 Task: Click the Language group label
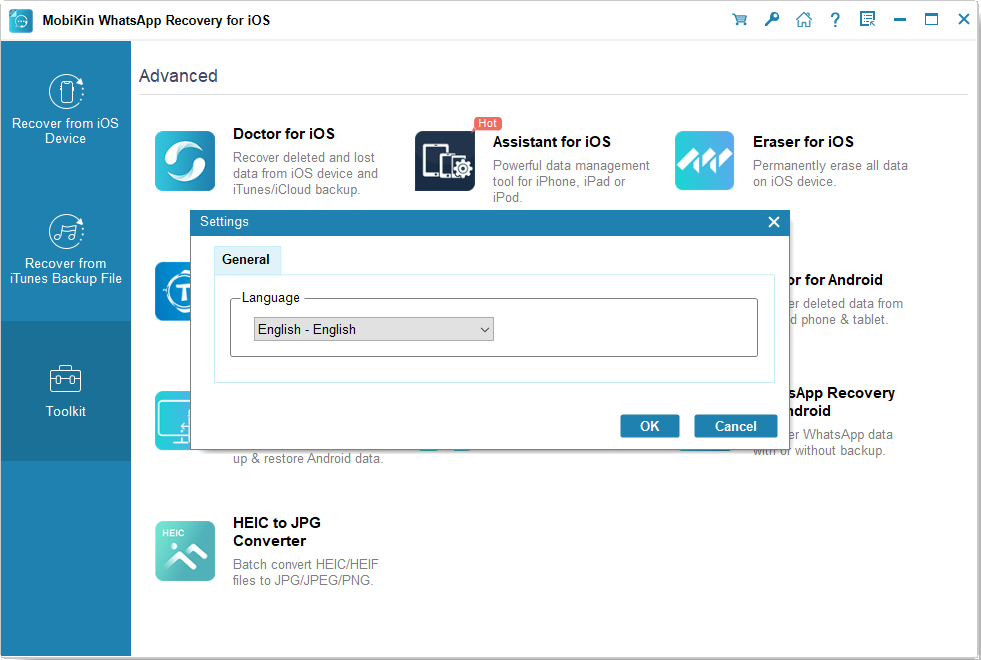point(271,298)
